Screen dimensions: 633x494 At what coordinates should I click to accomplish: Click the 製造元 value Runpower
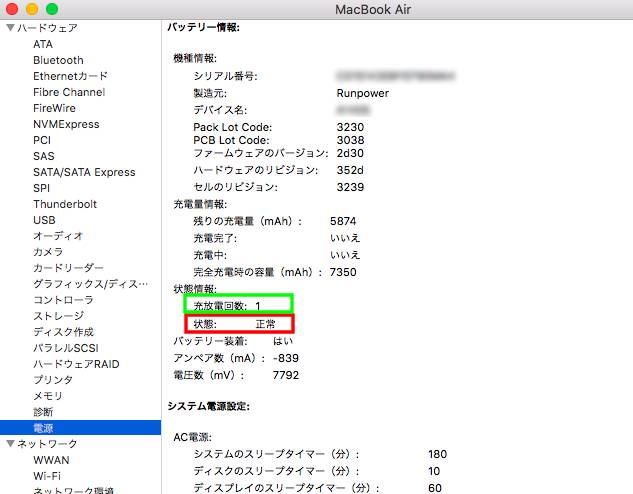363,93
